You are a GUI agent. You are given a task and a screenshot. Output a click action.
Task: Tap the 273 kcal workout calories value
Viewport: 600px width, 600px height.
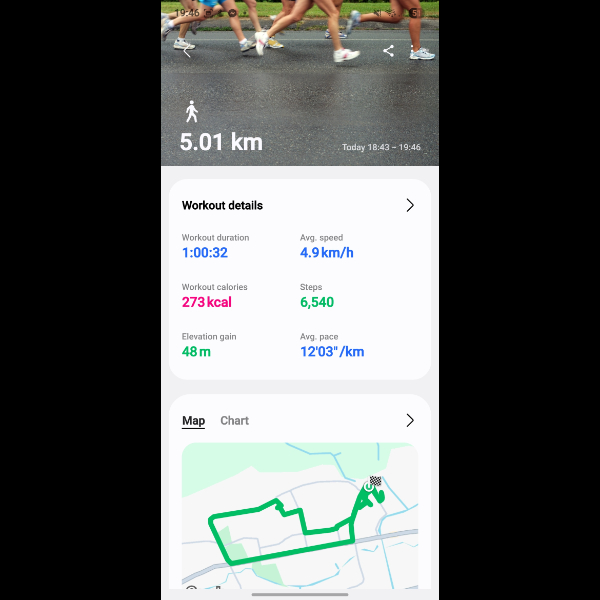click(207, 302)
